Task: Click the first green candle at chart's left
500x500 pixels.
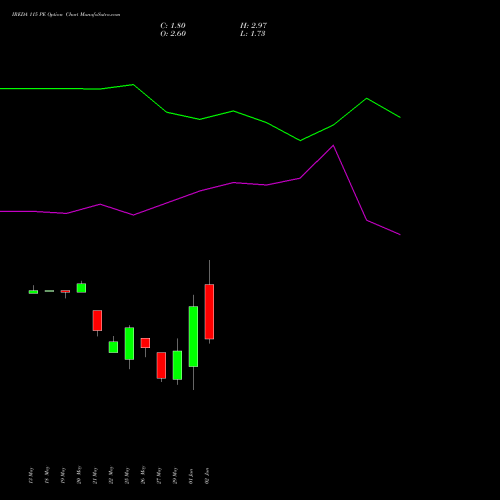Action: pyautogui.click(x=33, y=291)
